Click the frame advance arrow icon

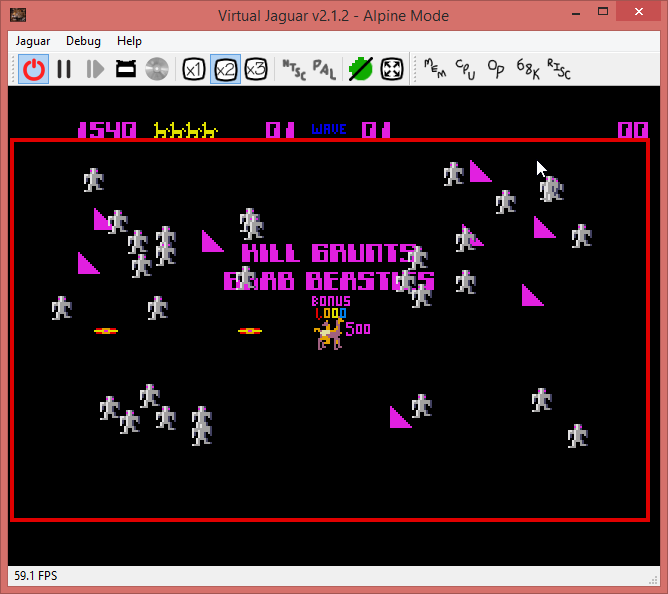95,69
